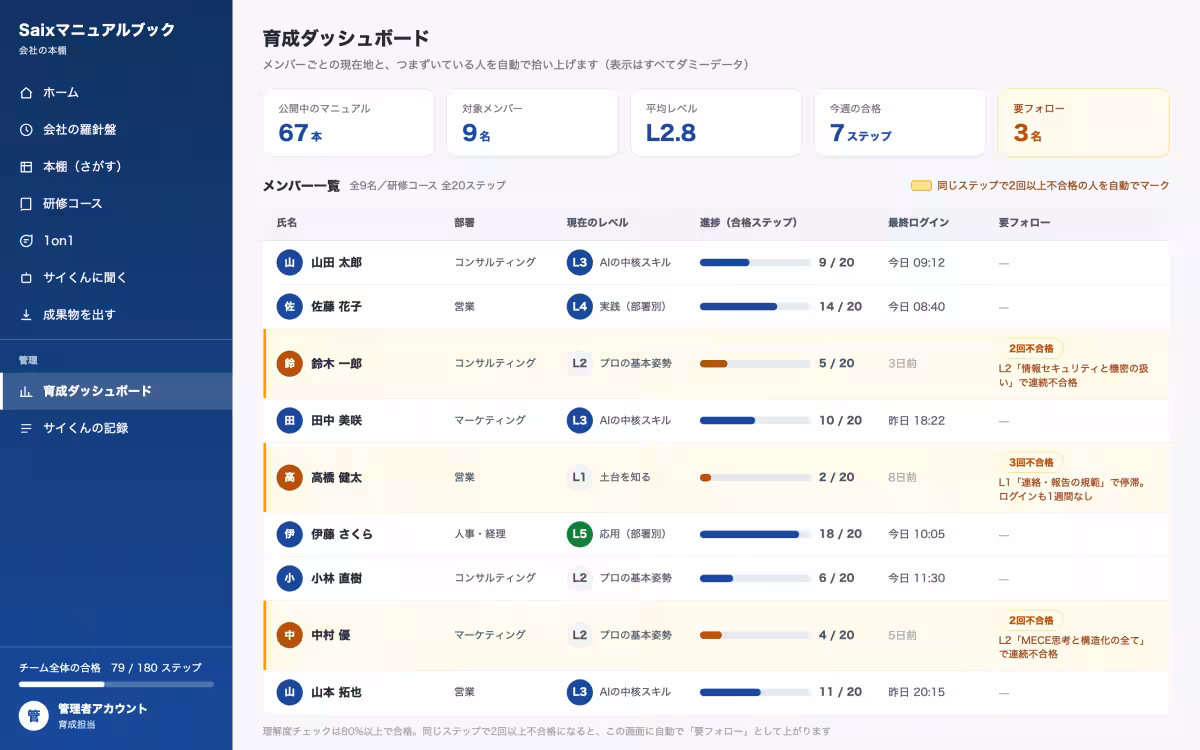Open 会社の羅針盤 menu item
The width and height of the screenshot is (1200, 750).
[x=116, y=129]
